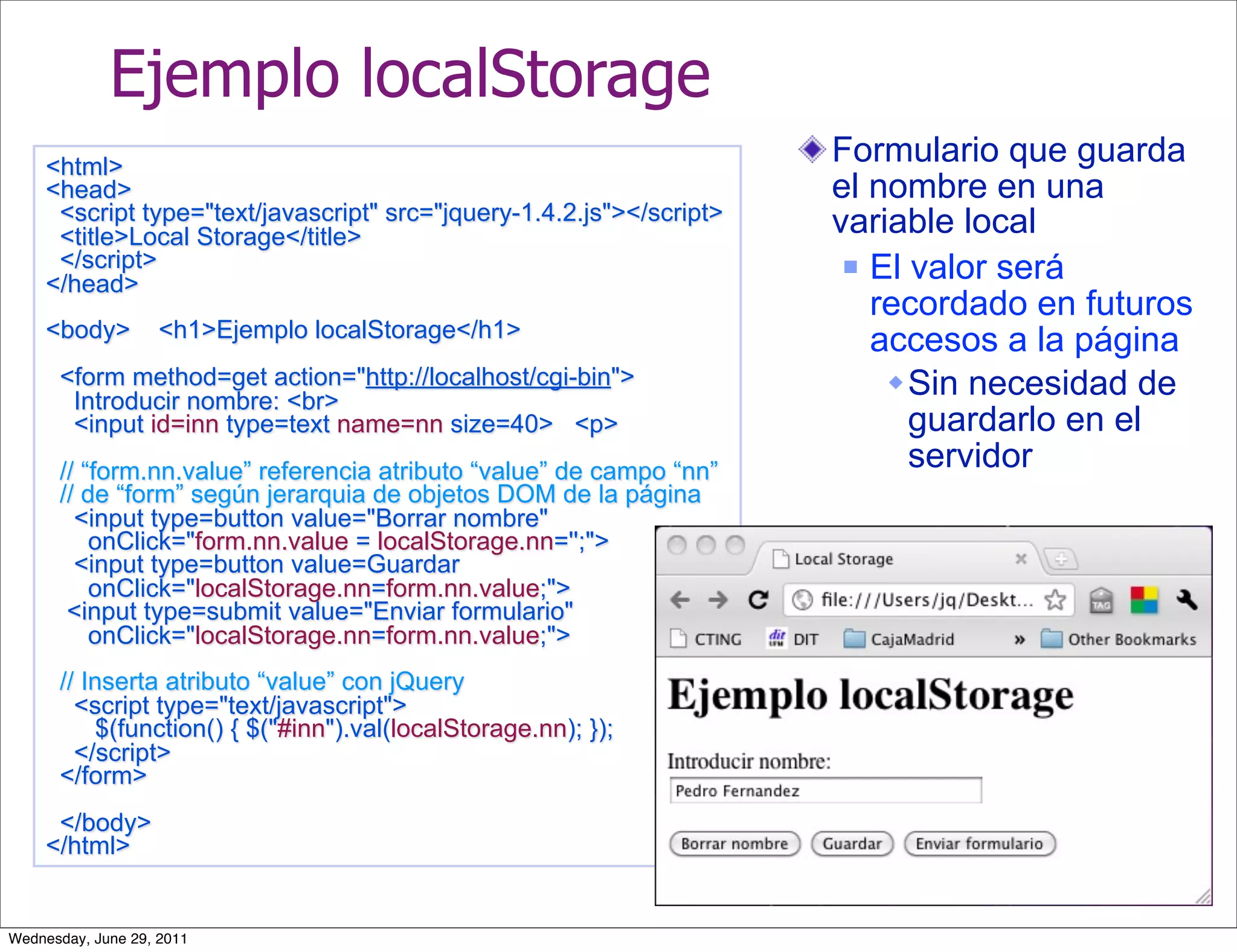Image resolution: width=1237 pixels, height=952 pixels.
Task: Expand hidden bookmarks with double chevron
Action: click(1020, 640)
